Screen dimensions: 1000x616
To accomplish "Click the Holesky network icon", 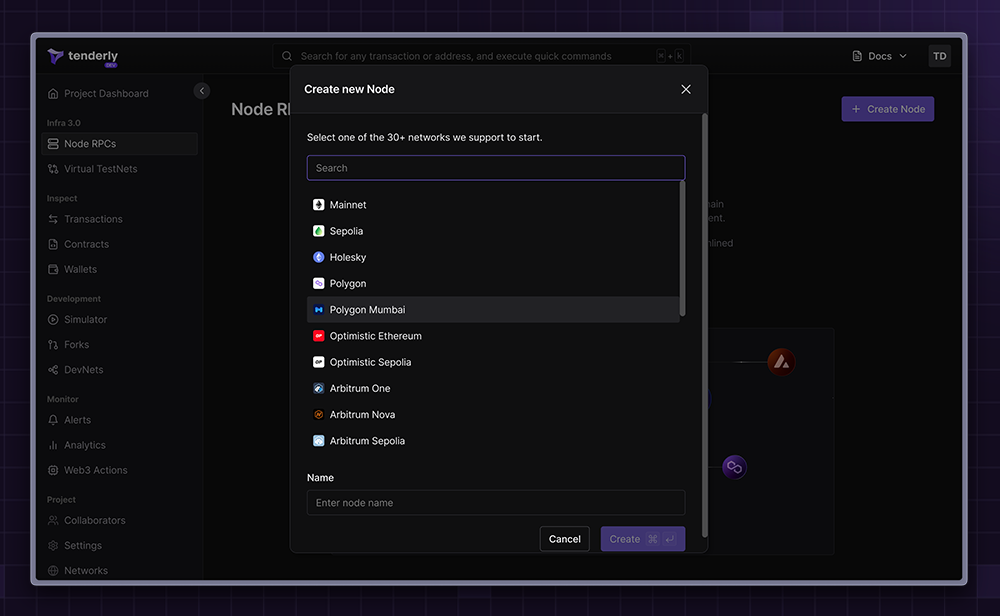I will point(319,257).
